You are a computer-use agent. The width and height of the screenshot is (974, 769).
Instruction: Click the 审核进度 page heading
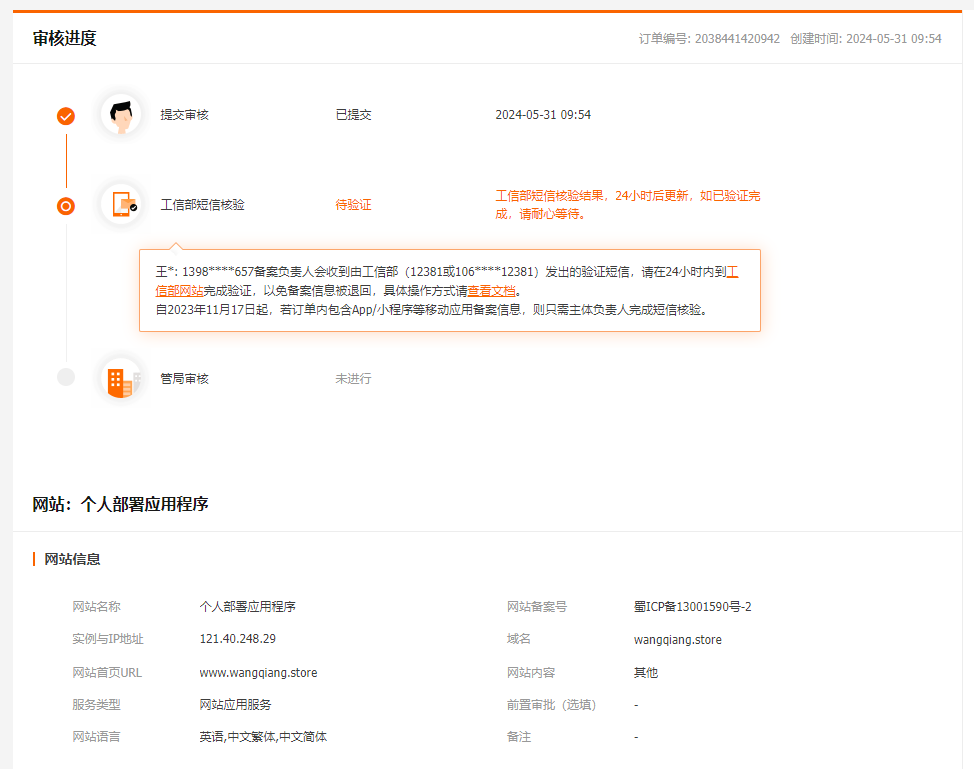64,39
